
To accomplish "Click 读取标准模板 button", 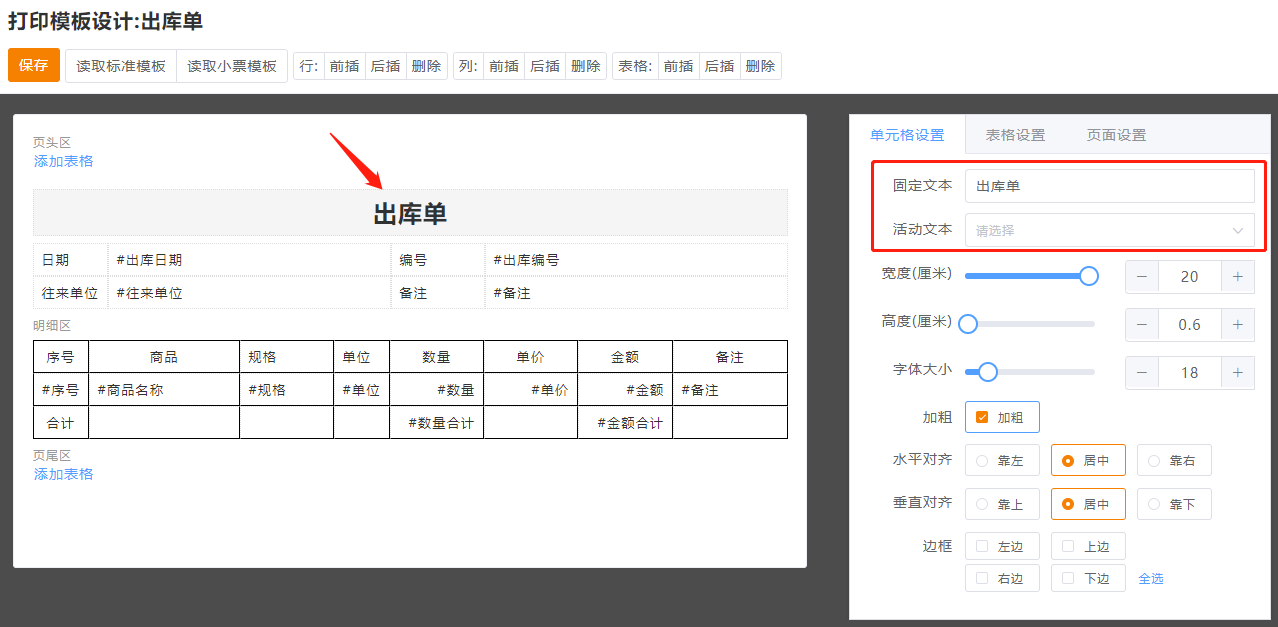I will point(121,66).
